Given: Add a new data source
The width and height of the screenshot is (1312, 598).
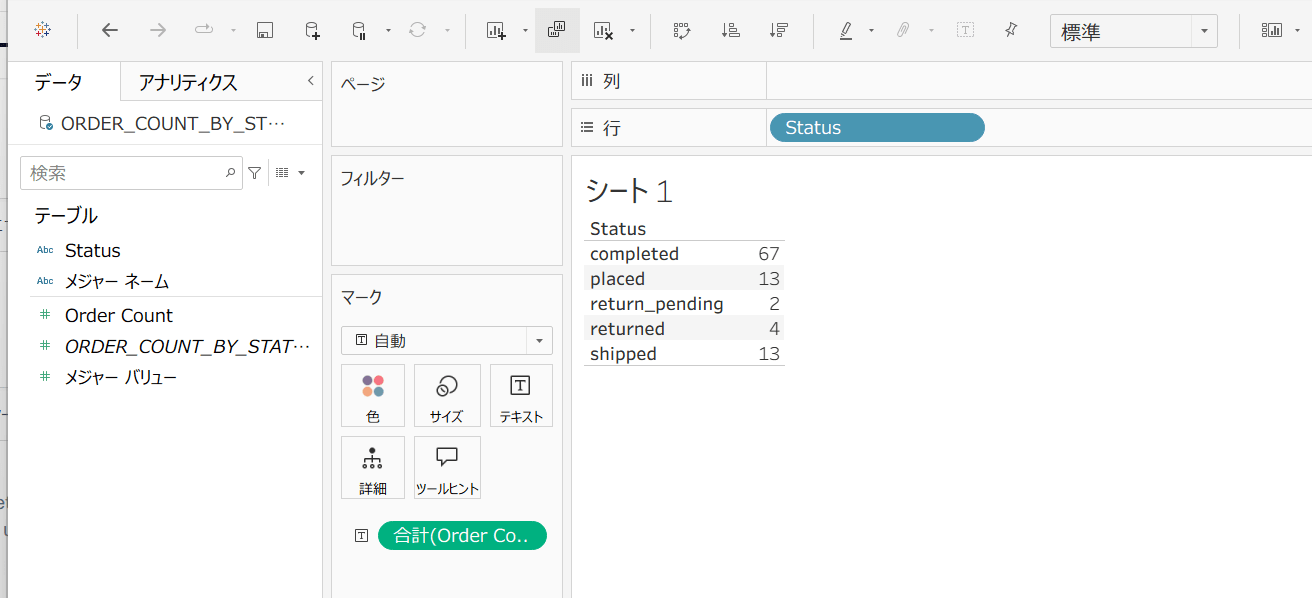Looking at the screenshot, I should tap(312, 30).
